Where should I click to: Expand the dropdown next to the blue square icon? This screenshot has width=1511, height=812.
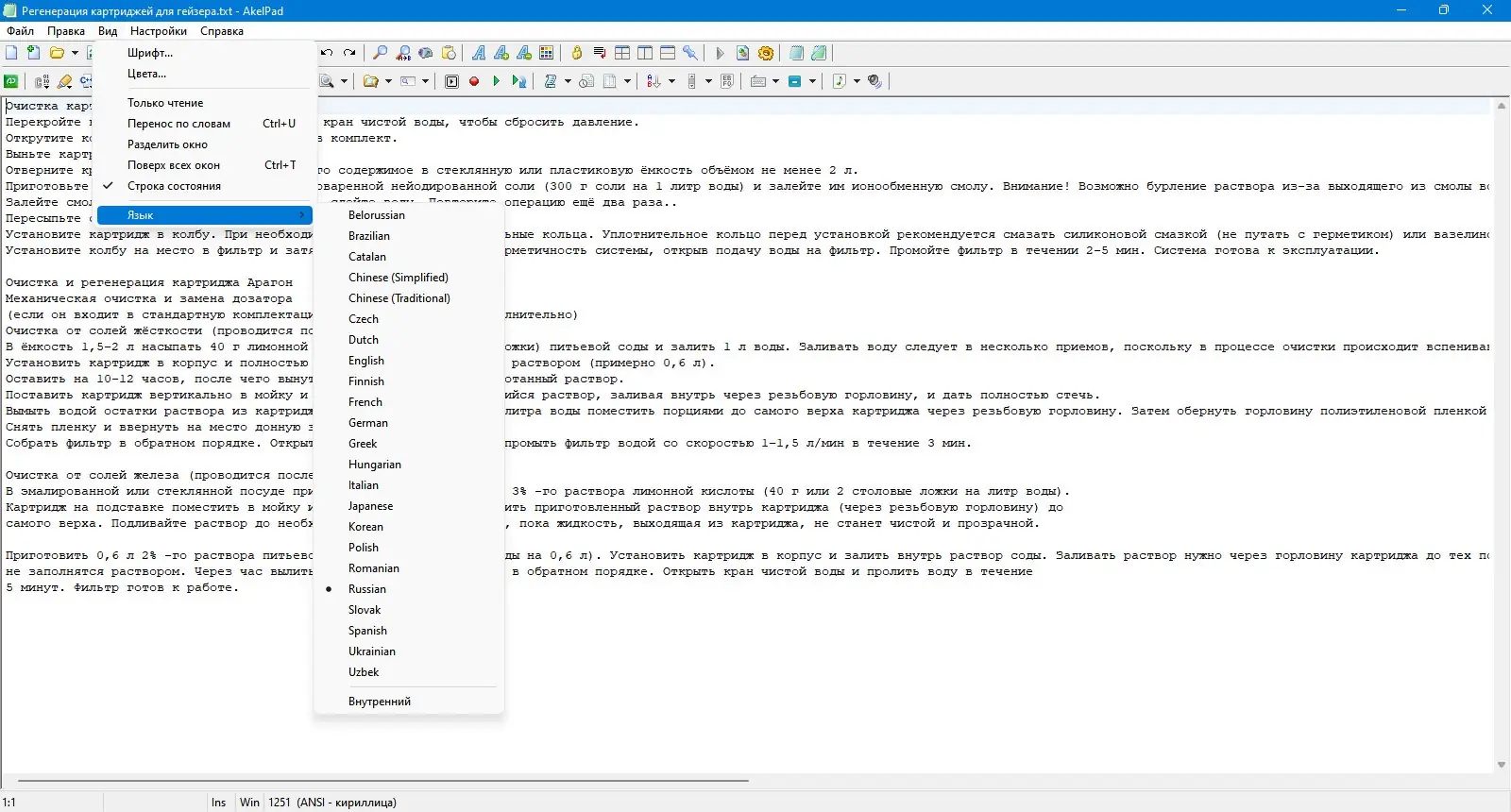click(812, 81)
